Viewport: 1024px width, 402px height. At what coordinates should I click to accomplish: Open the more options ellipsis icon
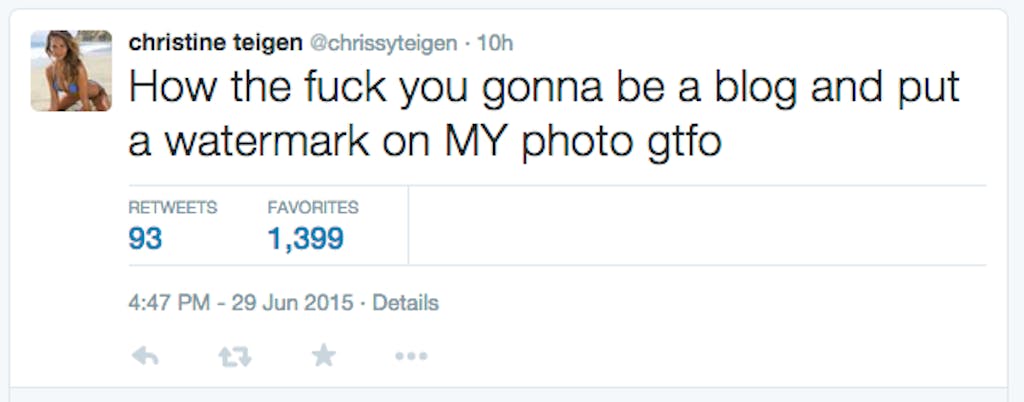click(411, 356)
